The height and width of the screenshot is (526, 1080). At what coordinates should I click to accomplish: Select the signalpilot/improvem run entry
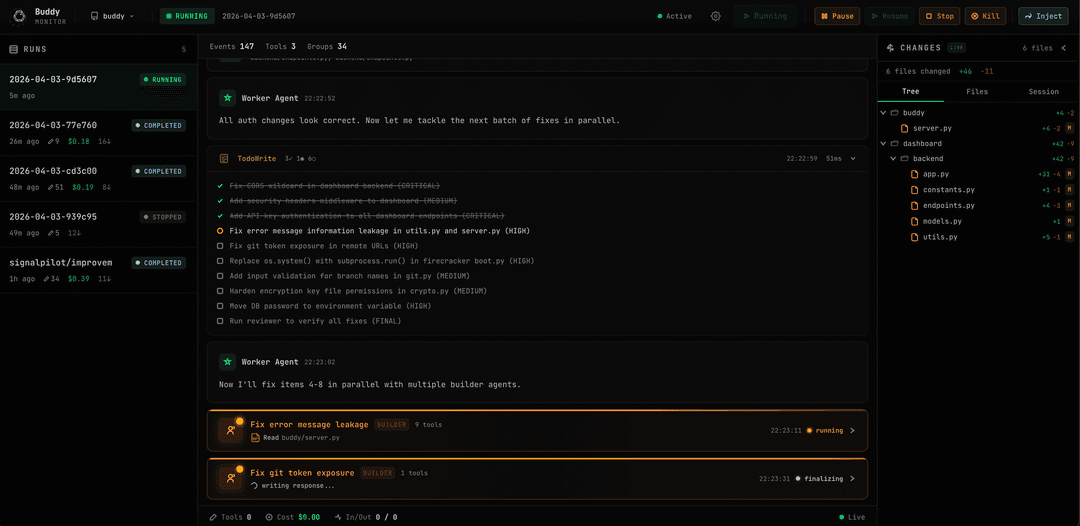[x=98, y=271]
